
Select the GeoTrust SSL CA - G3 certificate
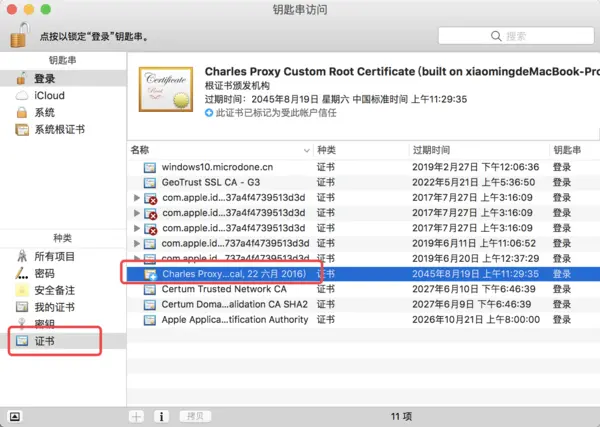point(364,183)
